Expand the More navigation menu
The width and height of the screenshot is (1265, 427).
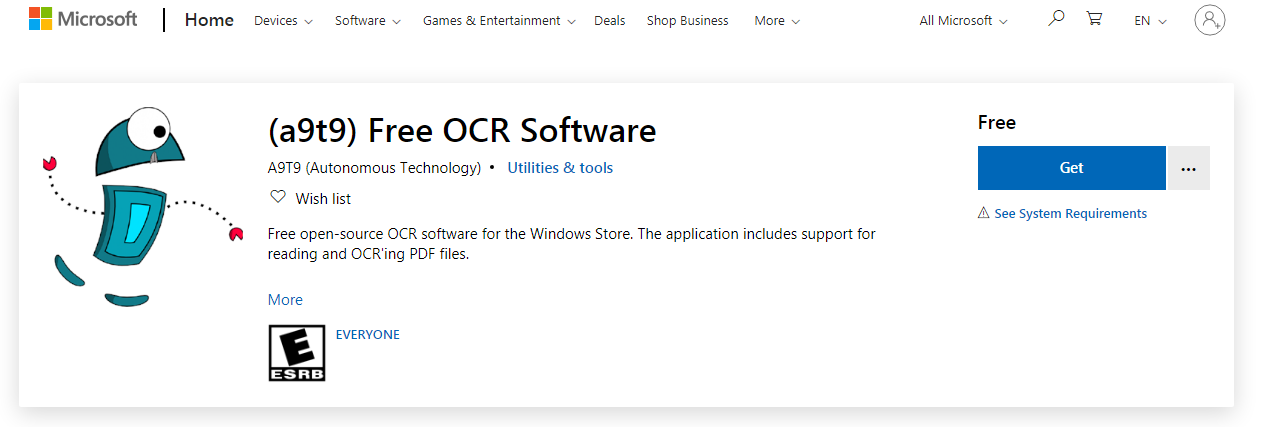point(776,21)
